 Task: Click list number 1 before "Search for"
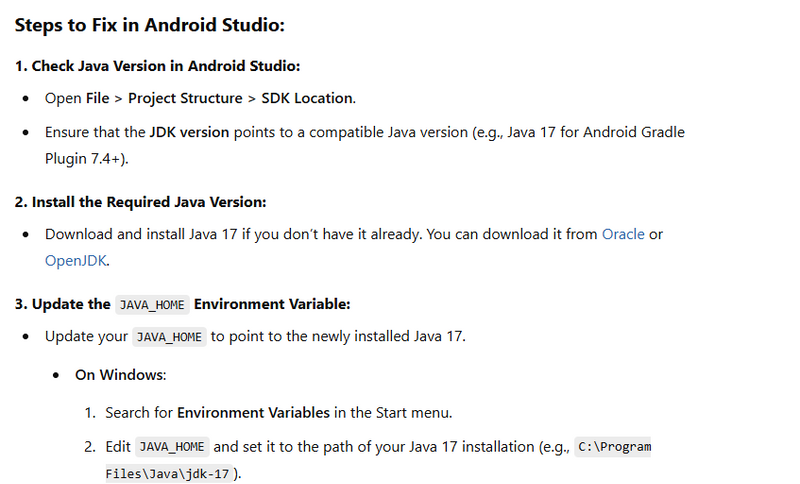(89, 412)
